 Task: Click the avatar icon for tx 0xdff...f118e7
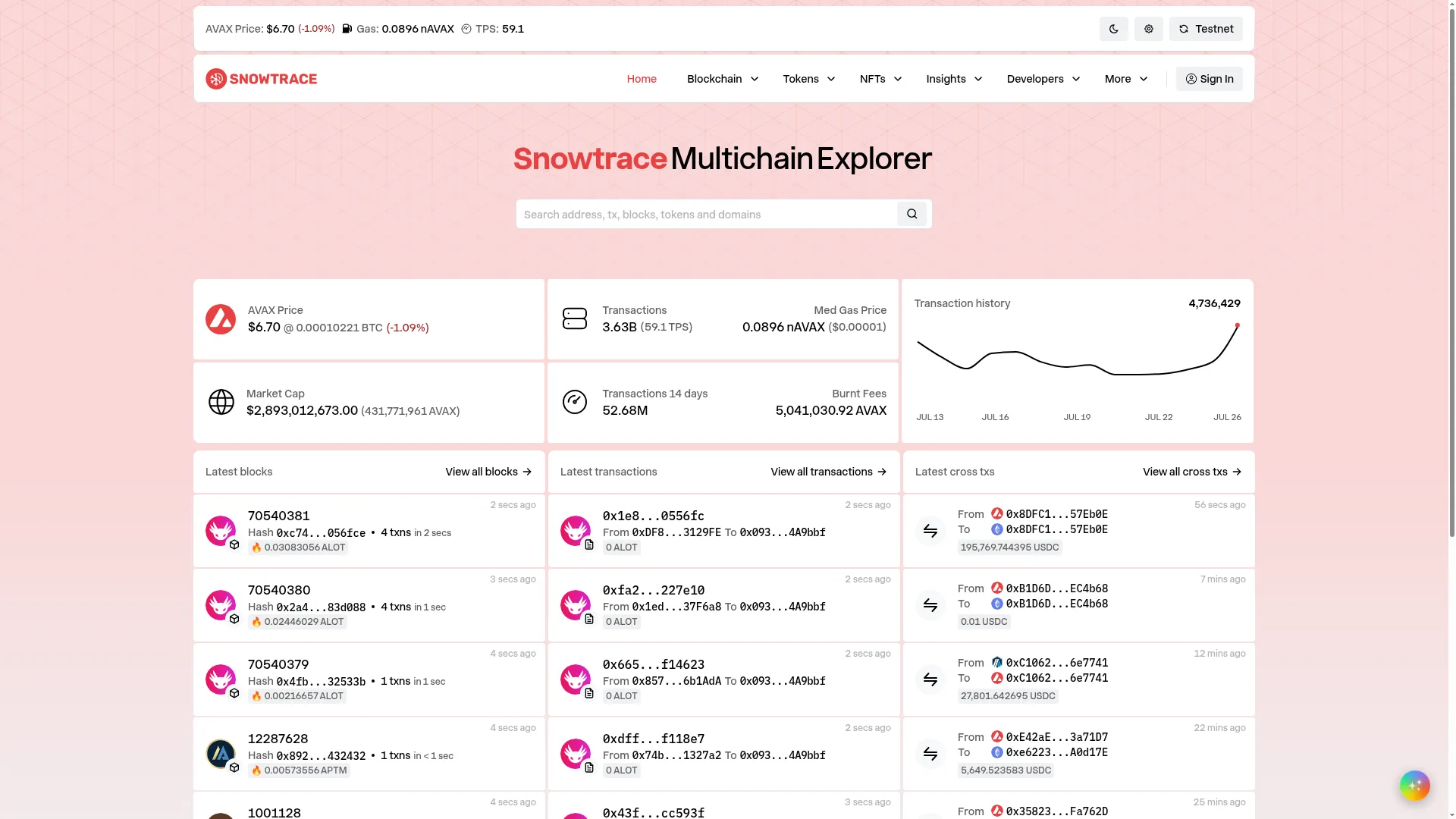click(576, 754)
